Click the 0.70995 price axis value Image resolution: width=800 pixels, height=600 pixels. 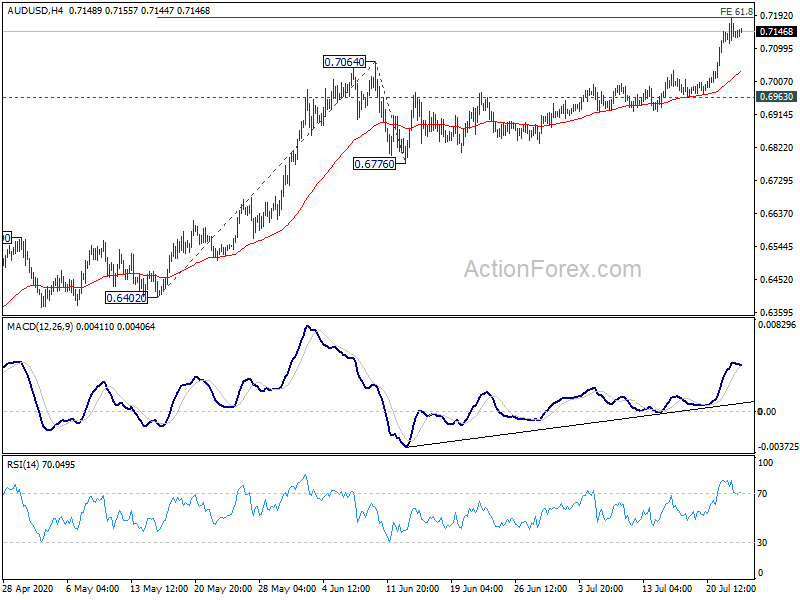(x=777, y=48)
